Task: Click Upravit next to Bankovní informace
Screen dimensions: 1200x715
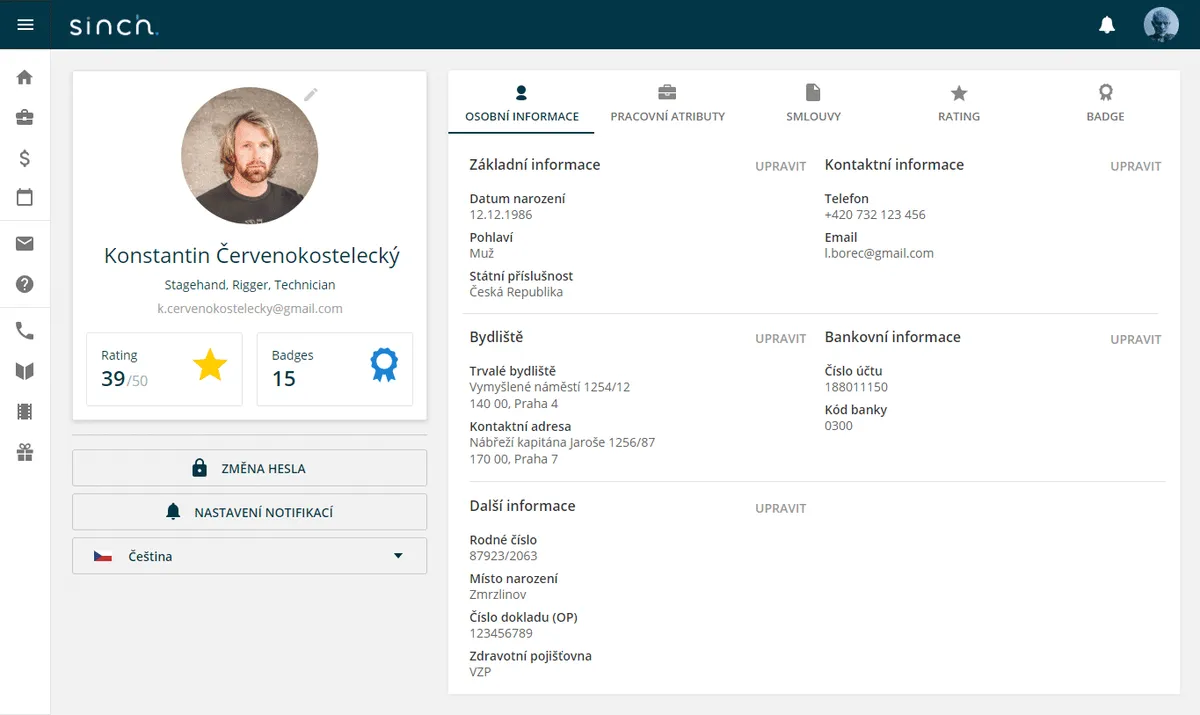Action: pos(1135,339)
